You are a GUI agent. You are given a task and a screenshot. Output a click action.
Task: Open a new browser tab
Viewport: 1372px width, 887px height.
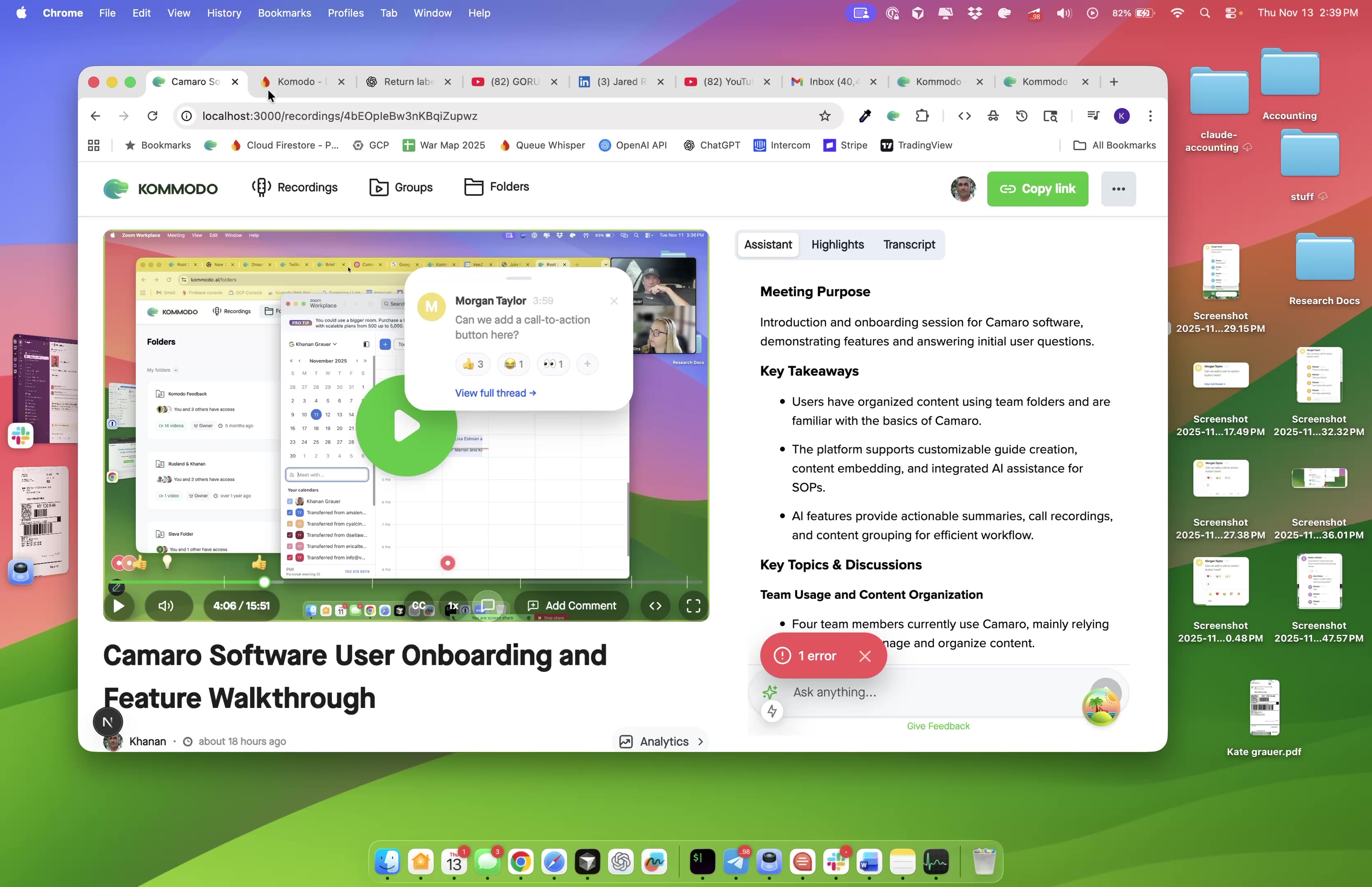[1113, 82]
